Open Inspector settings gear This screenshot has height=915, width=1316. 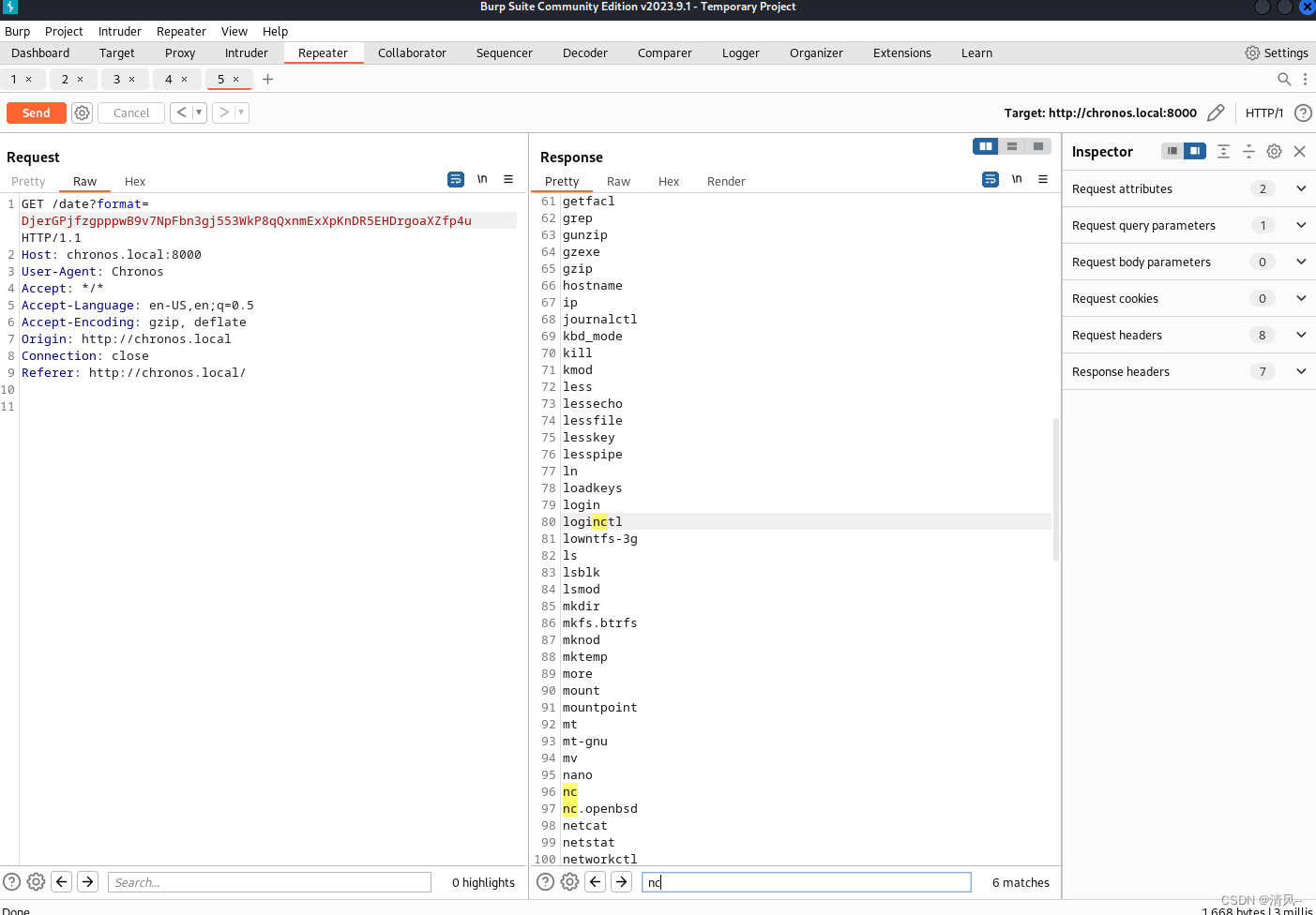pos(1274,151)
